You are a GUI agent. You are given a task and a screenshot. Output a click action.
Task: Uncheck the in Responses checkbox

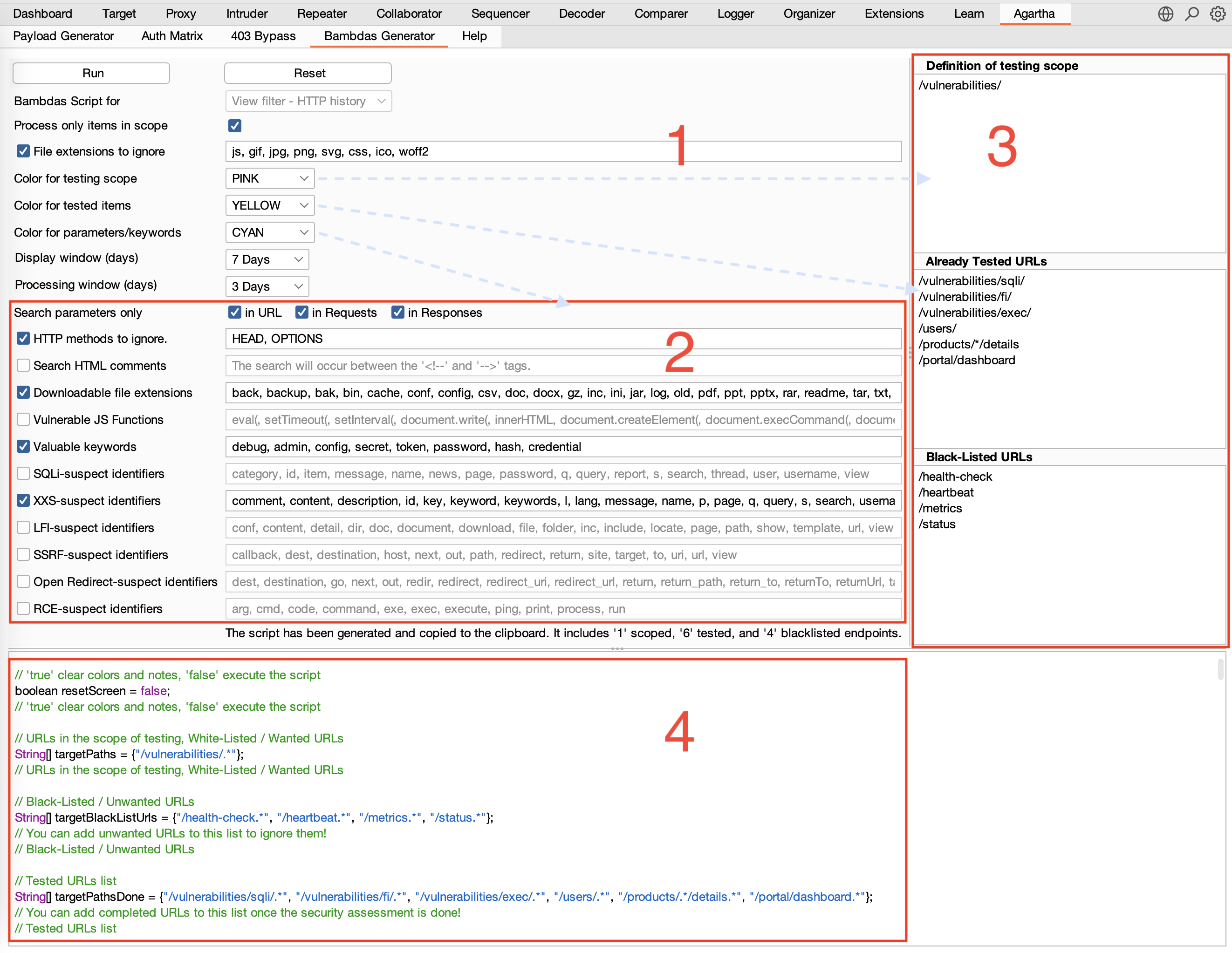point(397,313)
